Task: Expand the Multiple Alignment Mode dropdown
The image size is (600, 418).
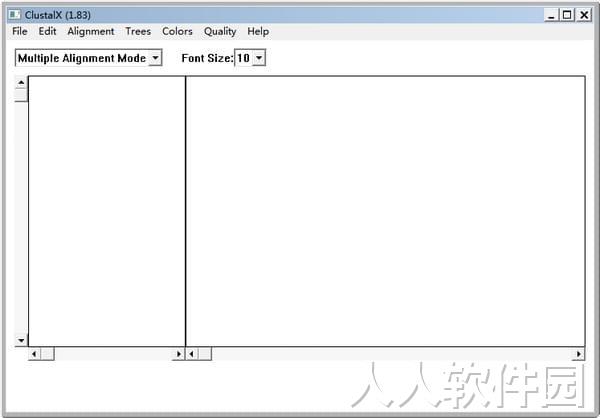Action: [x=155, y=58]
